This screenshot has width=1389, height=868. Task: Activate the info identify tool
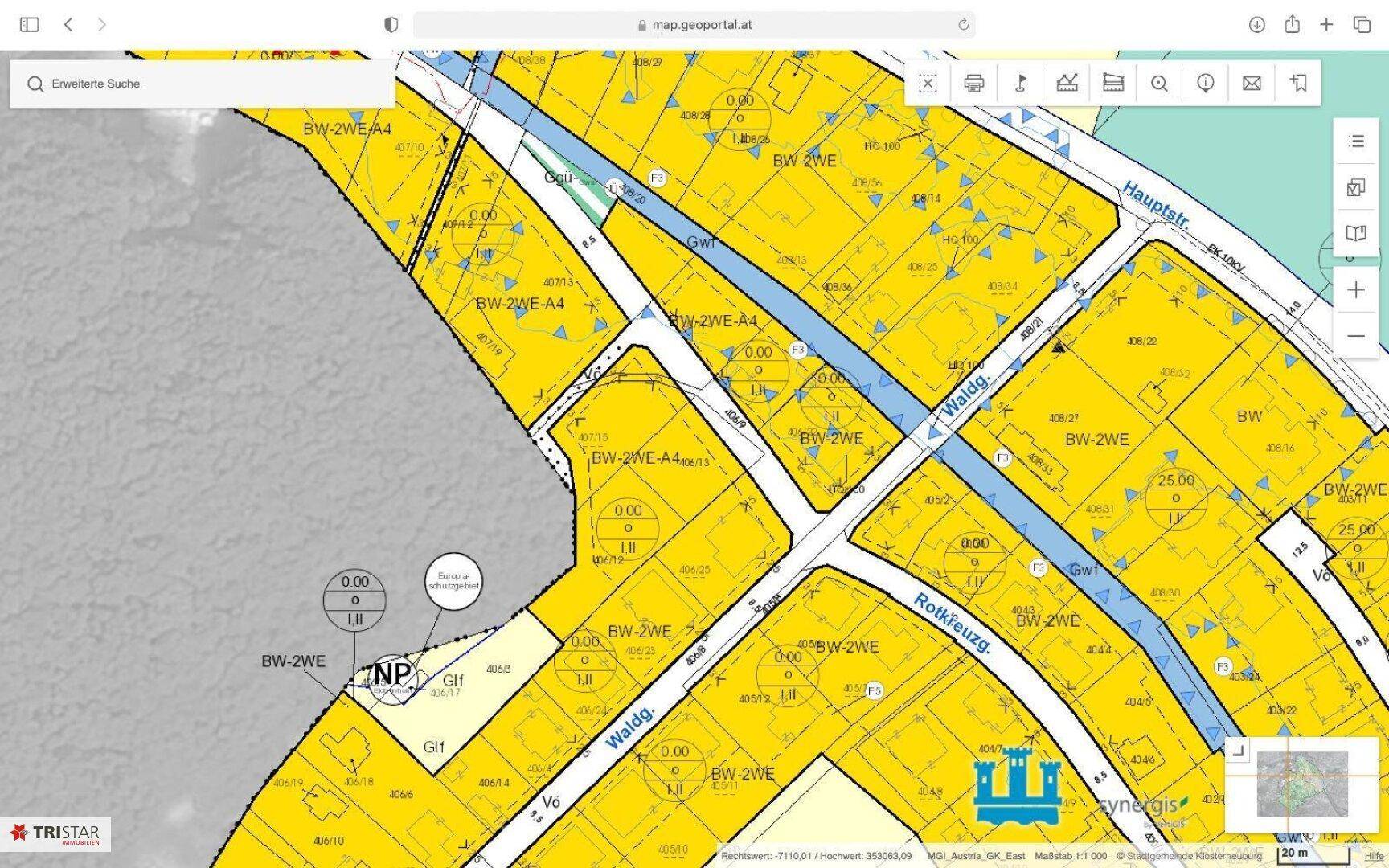[1205, 83]
